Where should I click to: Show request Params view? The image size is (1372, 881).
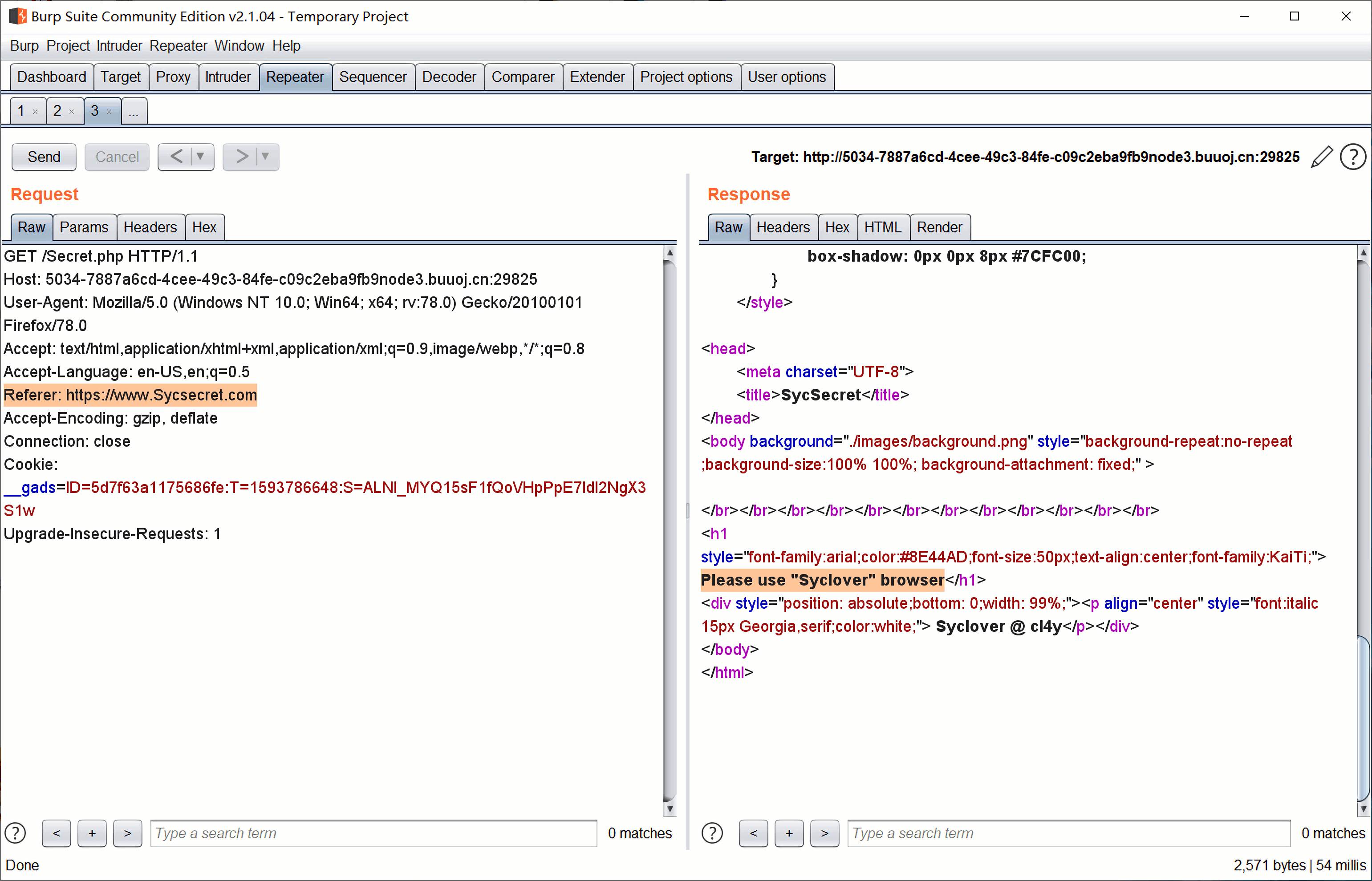(84, 227)
